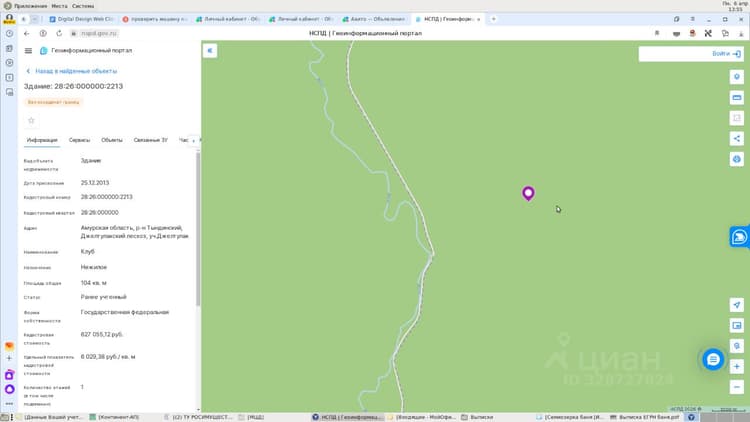Zoom out the map with minus button
Screen dimensions: 750x422
point(737,387)
